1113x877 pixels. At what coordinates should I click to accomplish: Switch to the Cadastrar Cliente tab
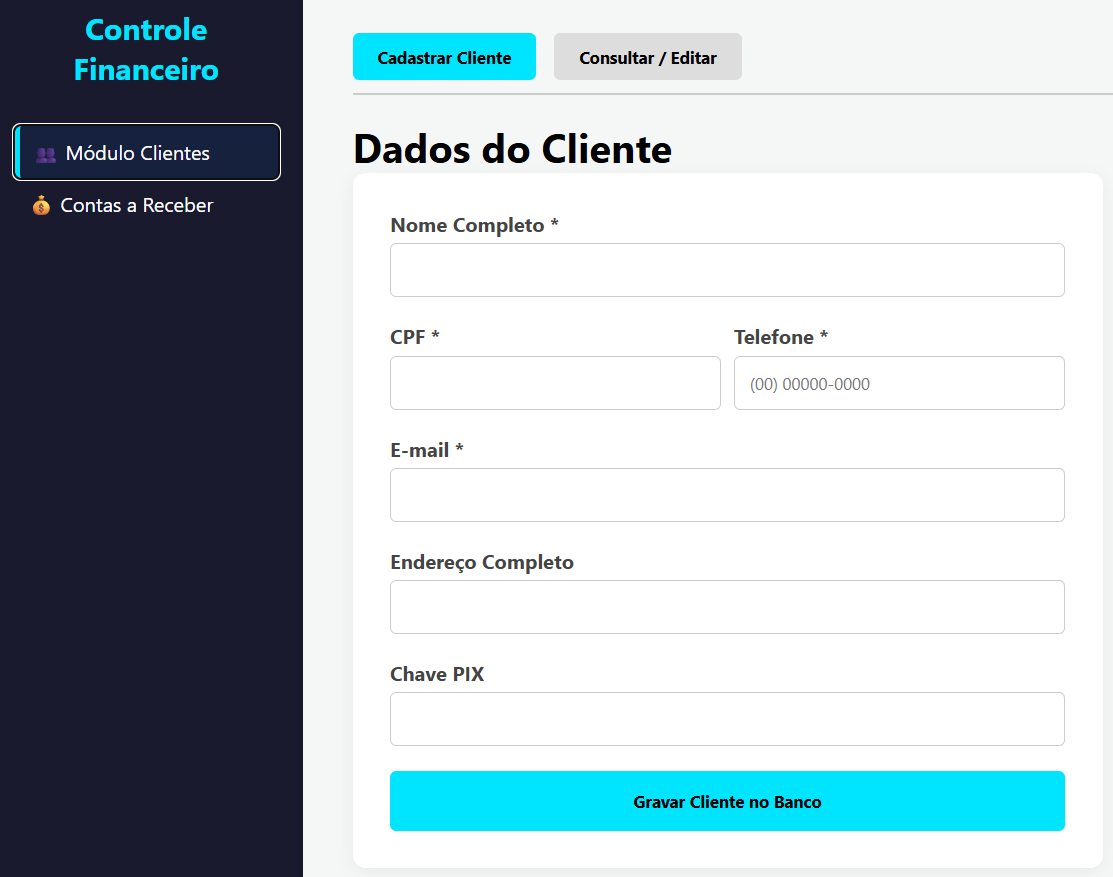tap(444, 57)
